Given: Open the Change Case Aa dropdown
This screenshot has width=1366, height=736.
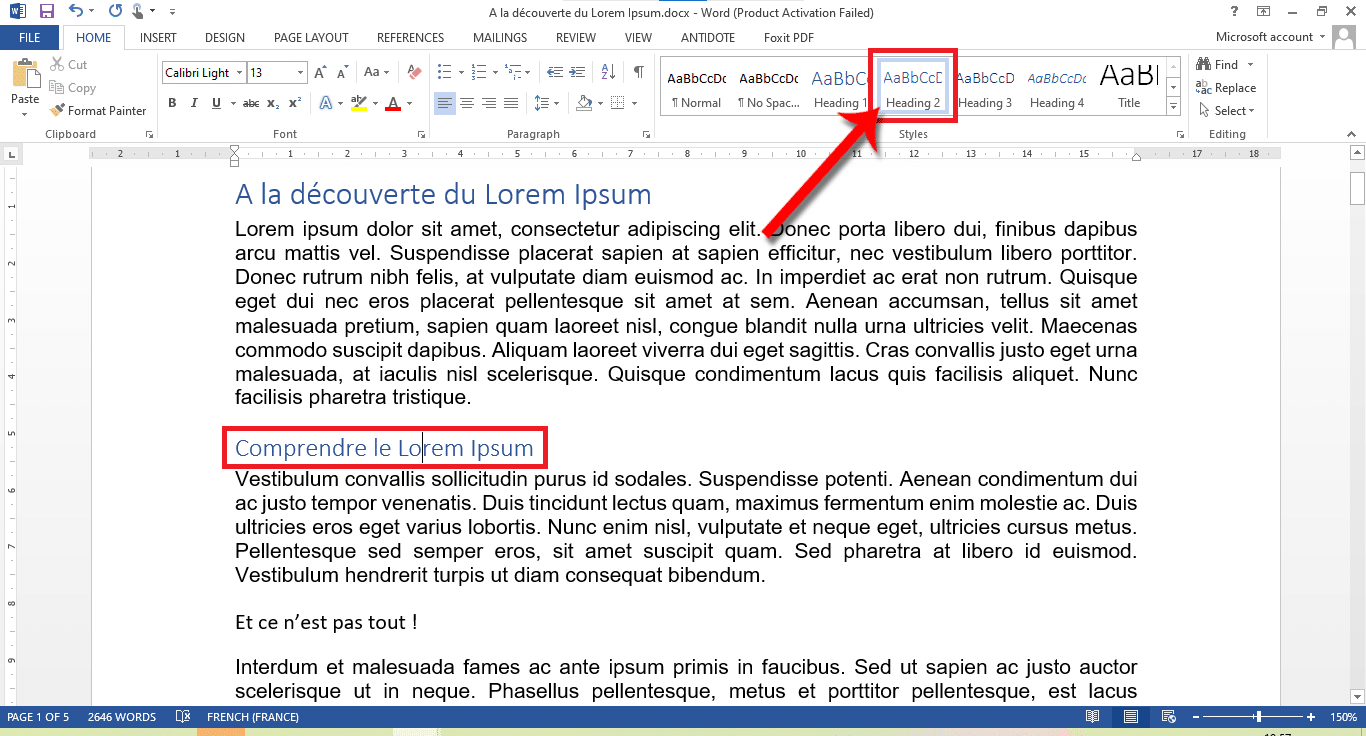Looking at the screenshot, I should [377, 73].
